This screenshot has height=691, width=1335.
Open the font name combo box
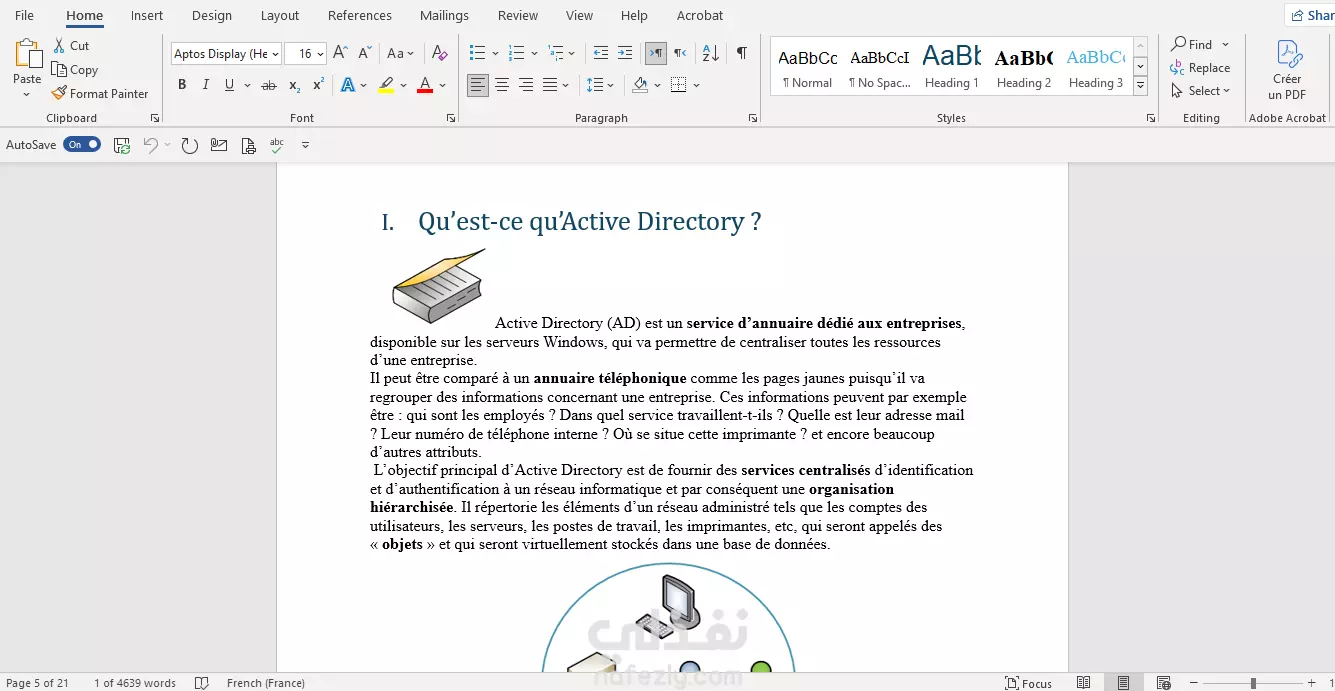[x=226, y=54]
